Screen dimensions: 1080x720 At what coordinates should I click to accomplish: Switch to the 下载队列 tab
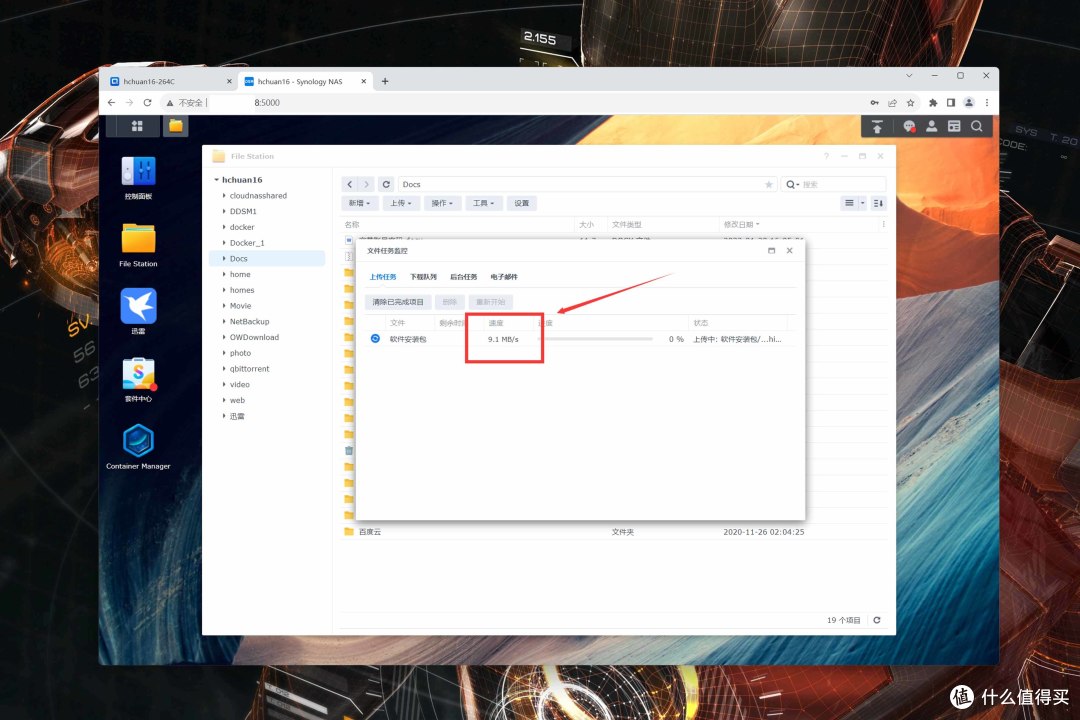pyautogui.click(x=423, y=277)
